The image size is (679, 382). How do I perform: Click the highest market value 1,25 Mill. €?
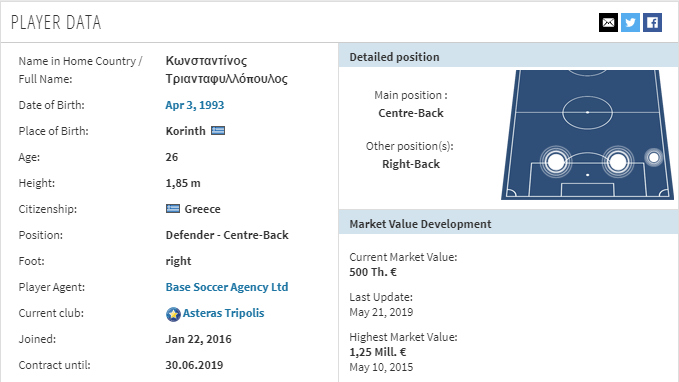click(378, 352)
